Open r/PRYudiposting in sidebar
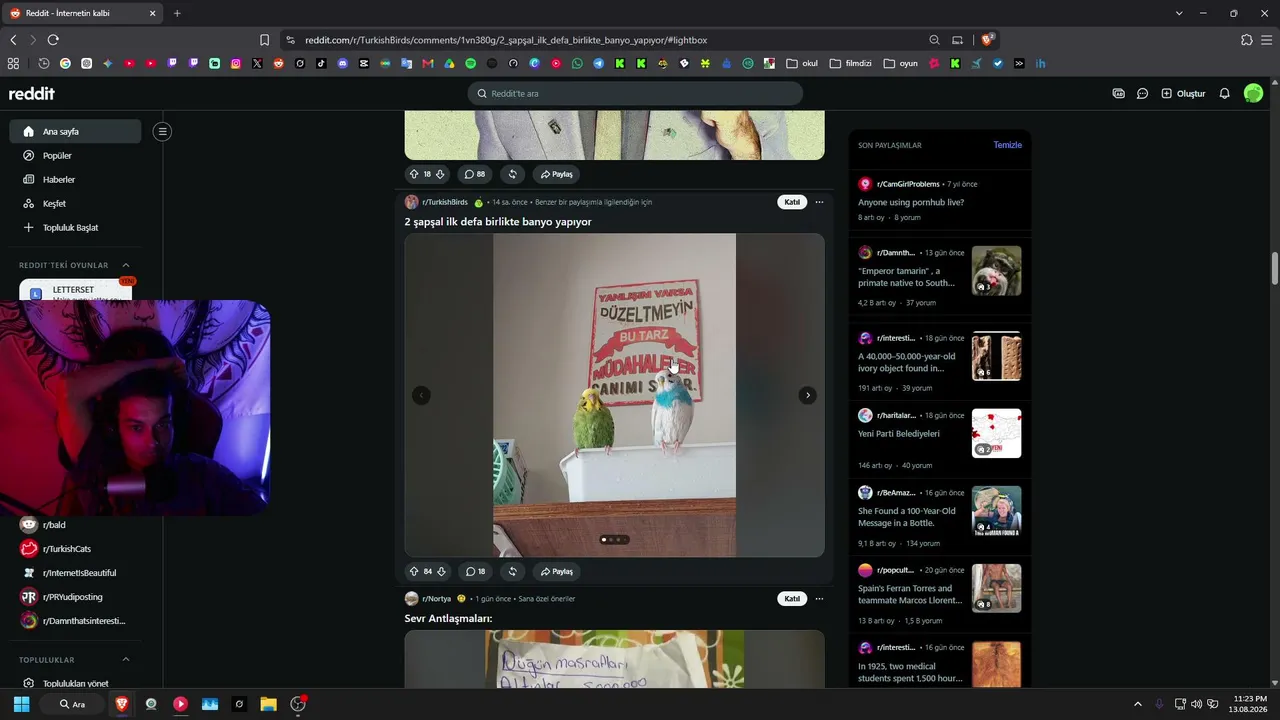This screenshot has height=720, width=1280. tap(75, 597)
